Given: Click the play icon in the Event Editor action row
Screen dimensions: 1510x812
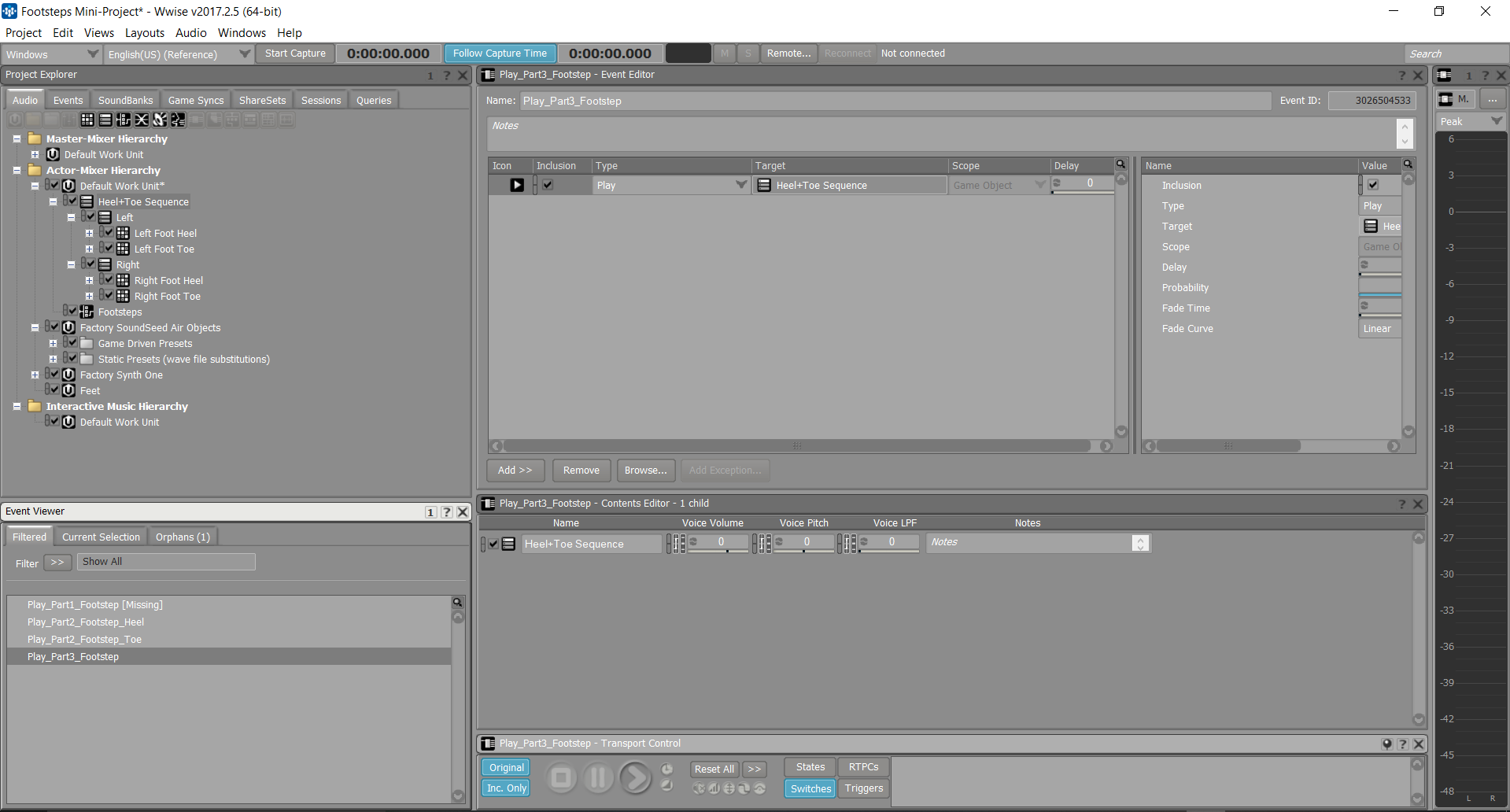Looking at the screenshot, I should pyautogui.click(x=517, y=185).
